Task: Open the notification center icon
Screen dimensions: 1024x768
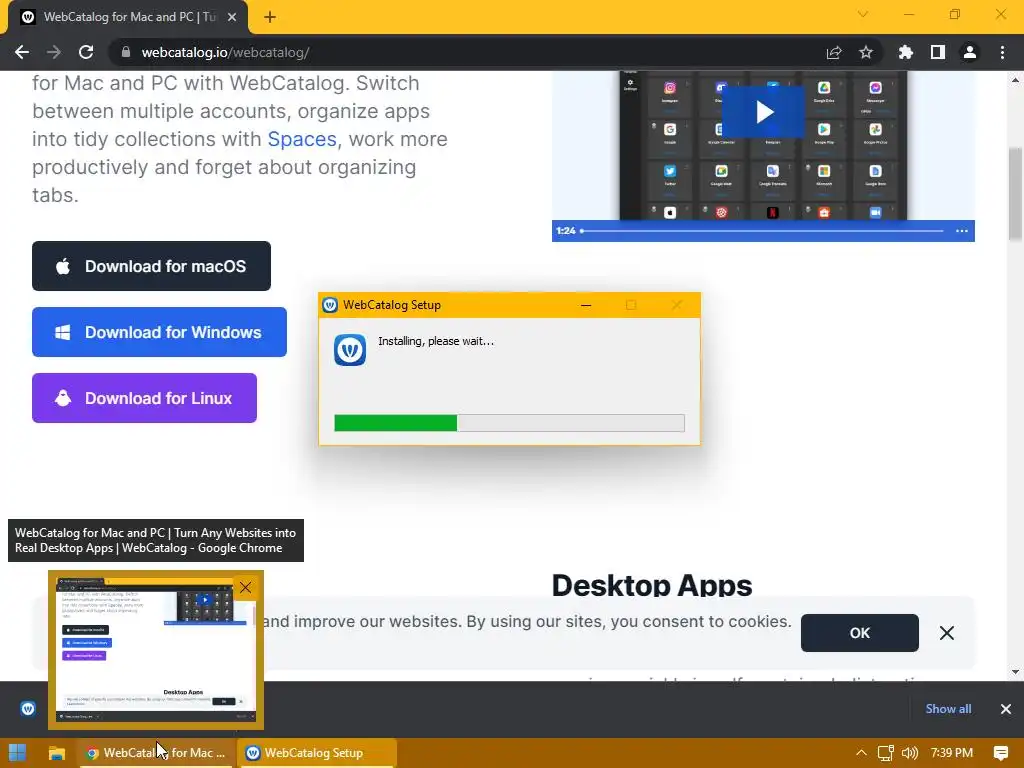Action: click(1000, 753)
